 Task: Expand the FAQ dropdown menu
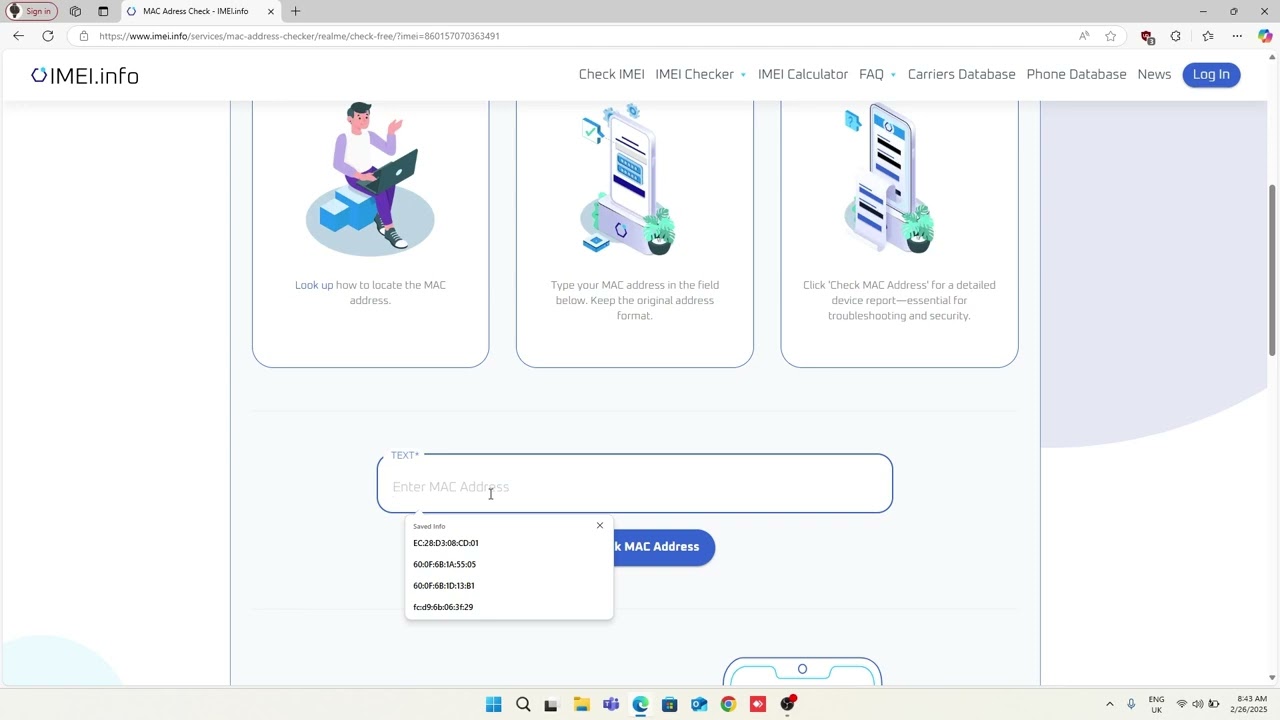click(877, 74)
